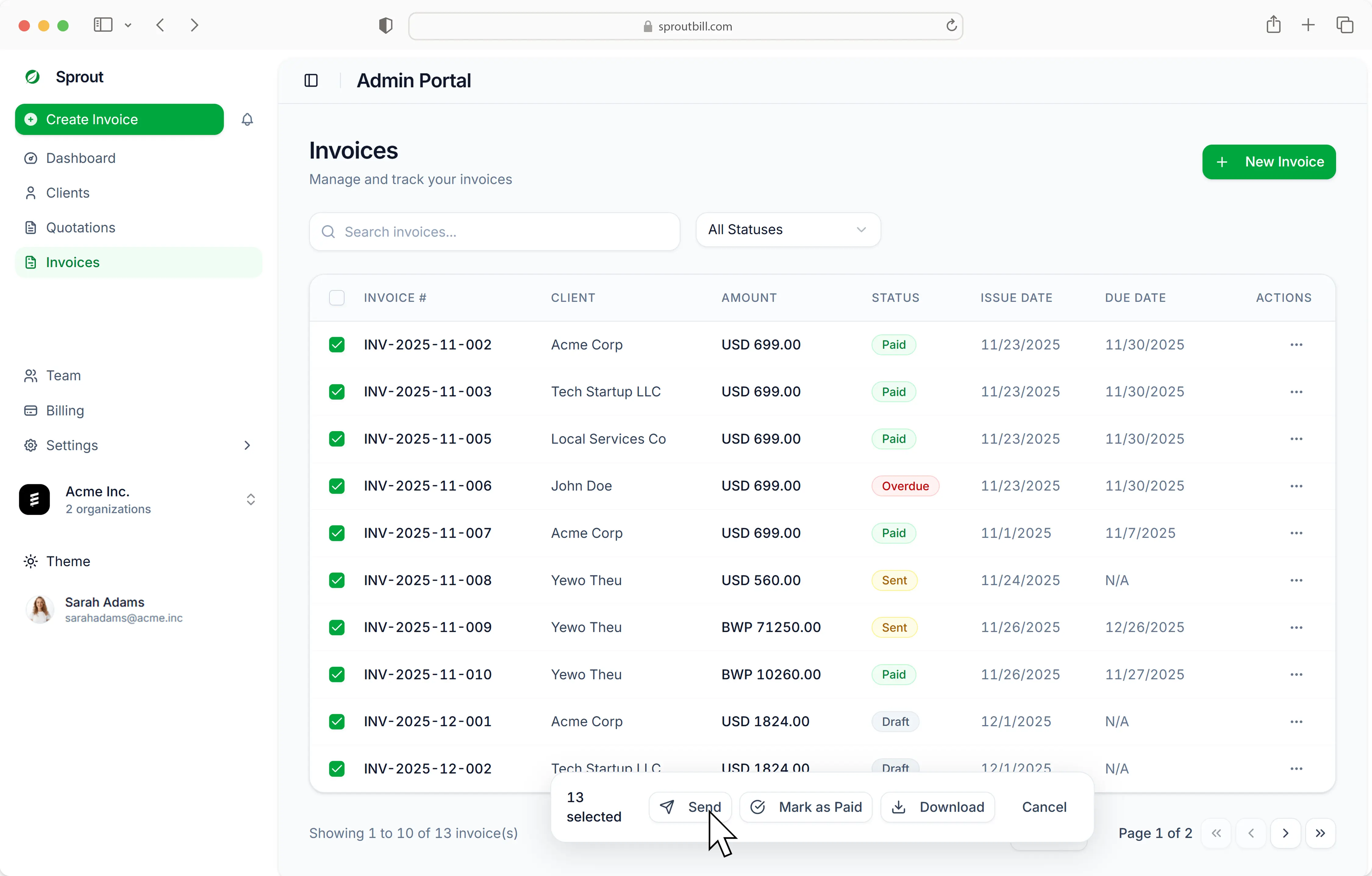Screen dimensions: 1372x876
Task: Select the Team sidebar item
Action: point(63,376)
